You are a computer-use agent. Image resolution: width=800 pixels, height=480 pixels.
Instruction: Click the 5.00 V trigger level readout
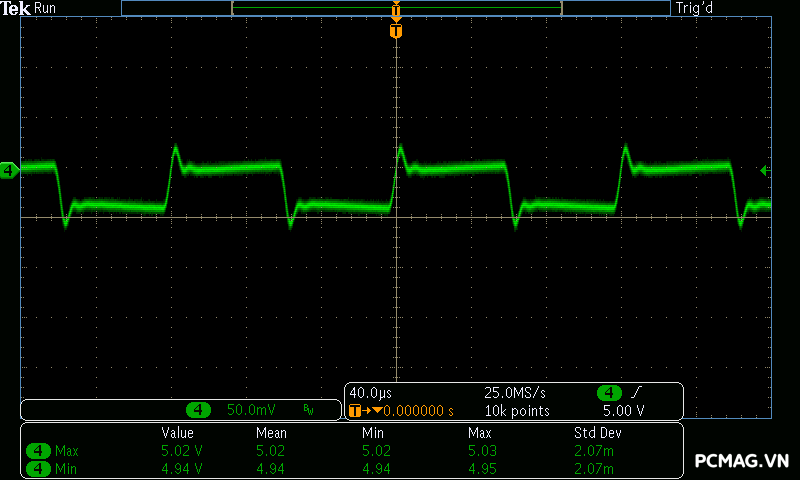coord(623,410)
